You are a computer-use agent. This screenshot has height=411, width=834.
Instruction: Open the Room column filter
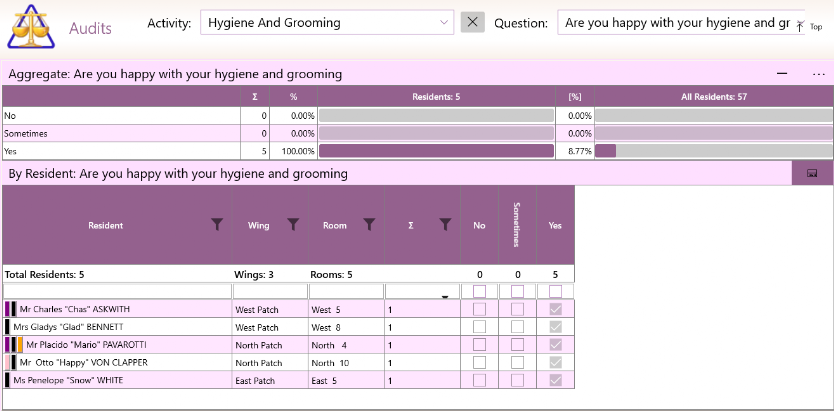(x=369, y=225)
